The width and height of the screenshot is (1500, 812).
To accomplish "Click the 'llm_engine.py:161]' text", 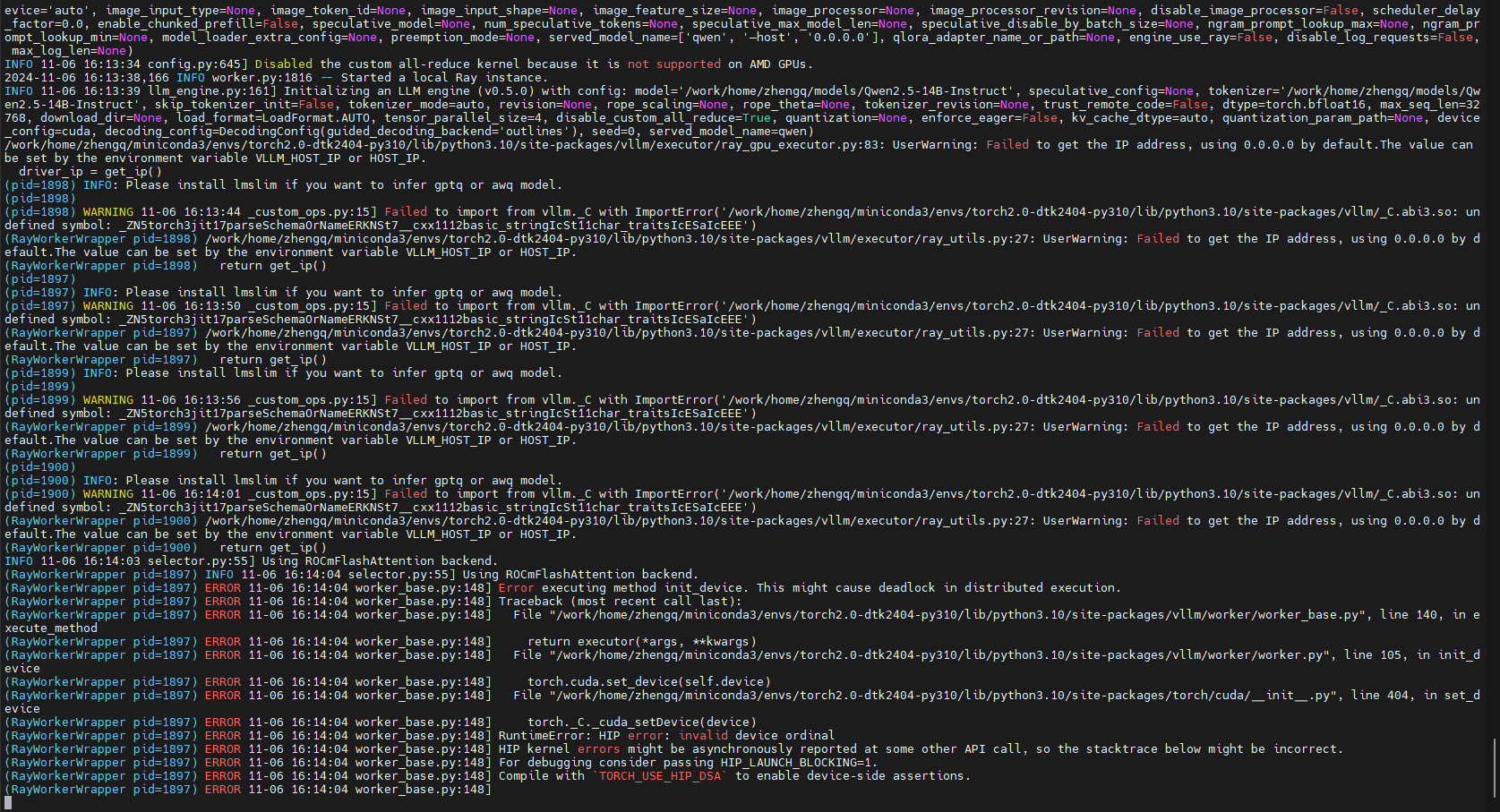I will click(212, 91).
